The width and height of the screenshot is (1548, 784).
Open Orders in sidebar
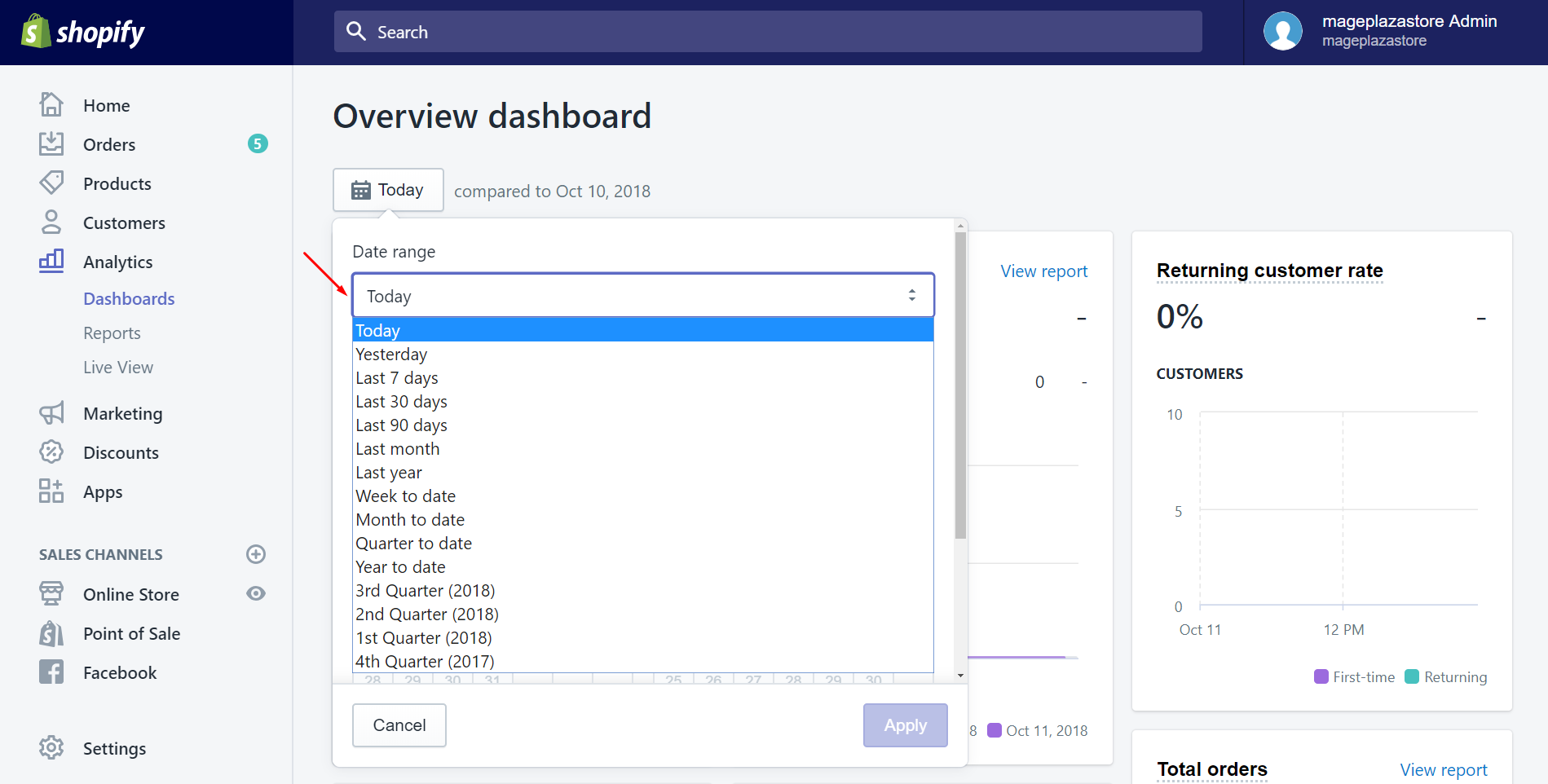pos(109,144)
